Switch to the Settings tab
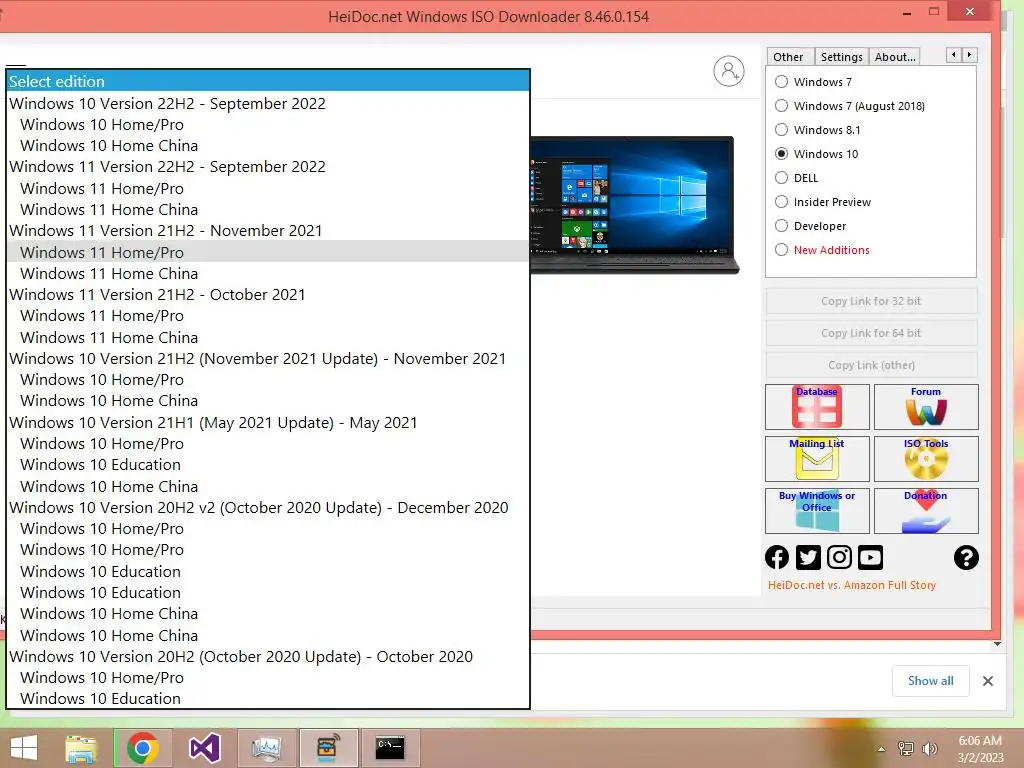 842,57
